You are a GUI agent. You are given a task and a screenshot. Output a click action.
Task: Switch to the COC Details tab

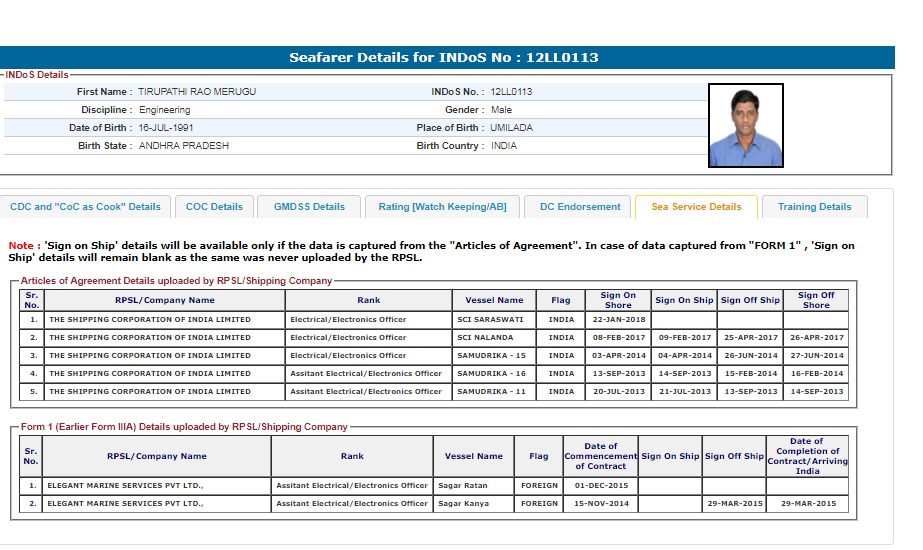214,207
